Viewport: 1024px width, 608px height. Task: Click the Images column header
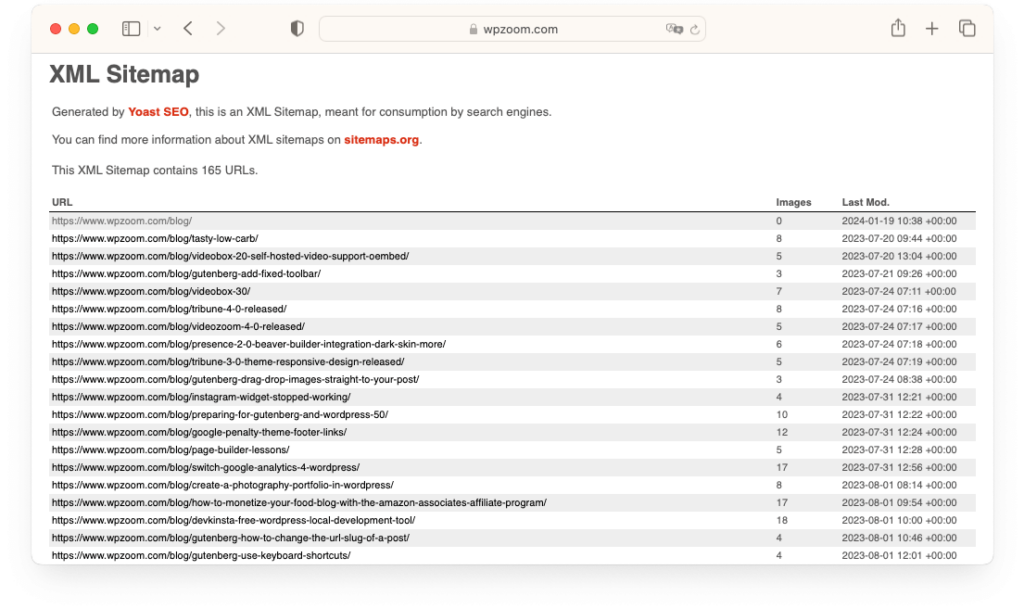pyautogui.click(x=793, y=202)
